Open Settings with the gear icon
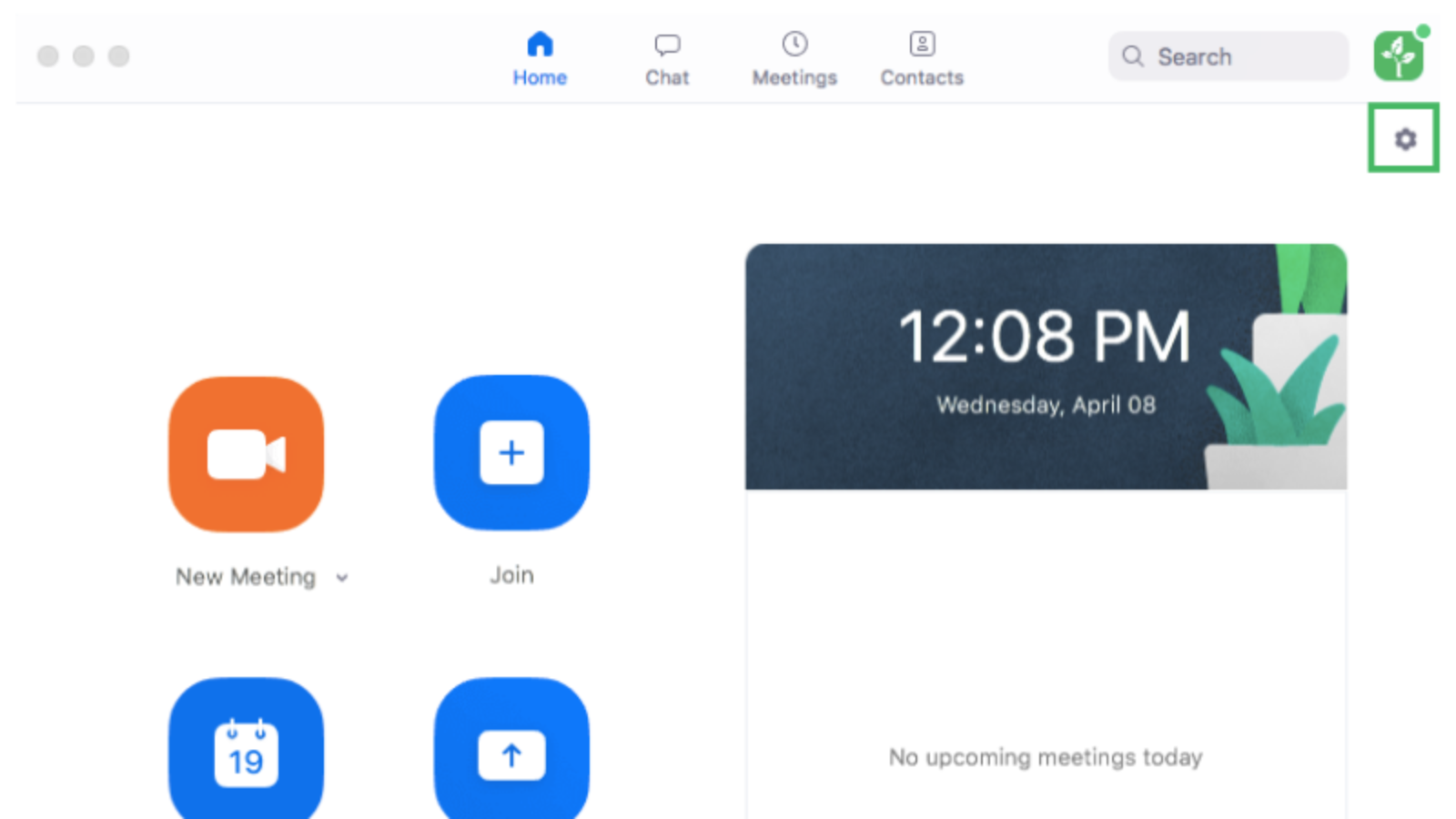The height and width of the screenshot is (819, 1456). click(x=1405, y=139)
